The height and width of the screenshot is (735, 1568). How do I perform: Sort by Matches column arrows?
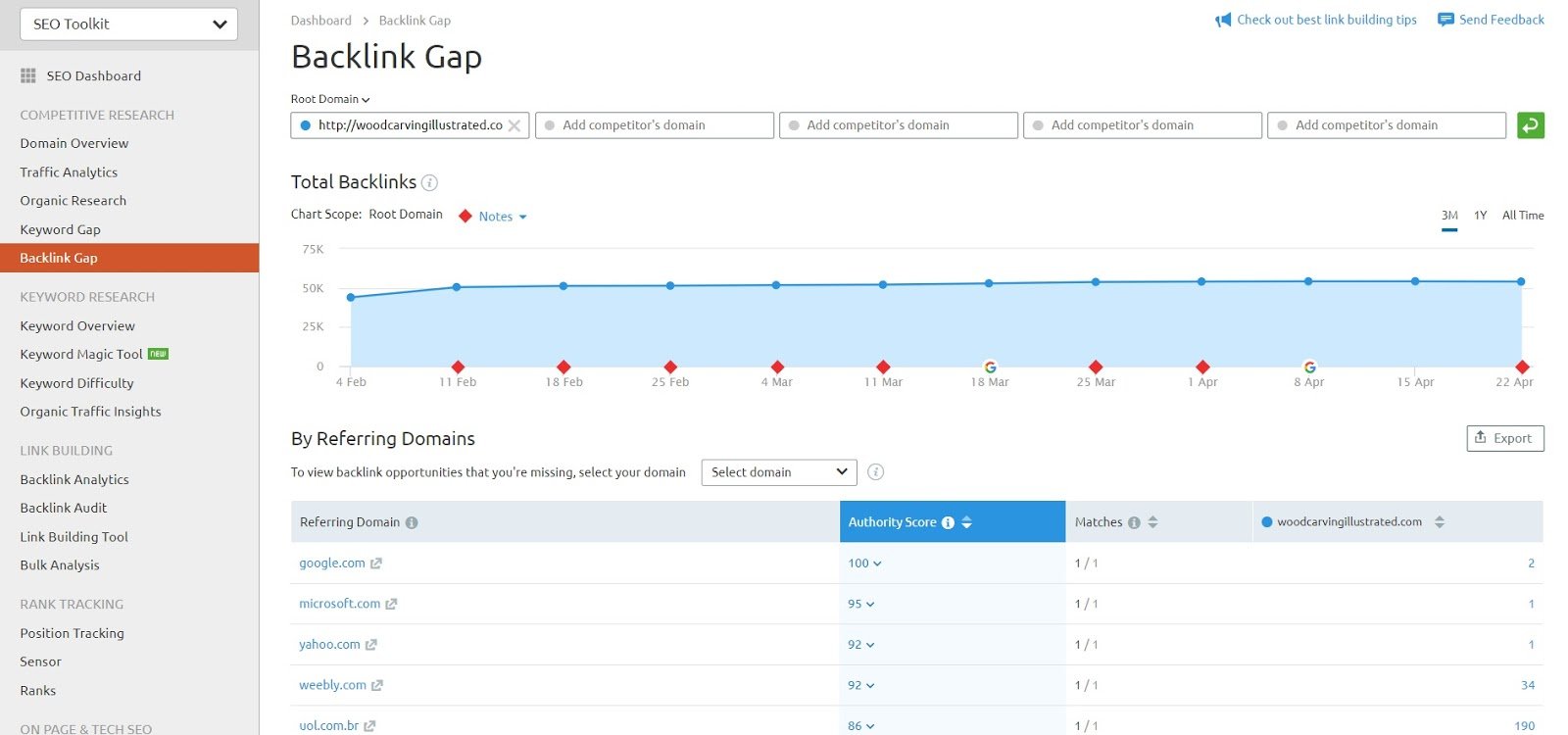1152,522
